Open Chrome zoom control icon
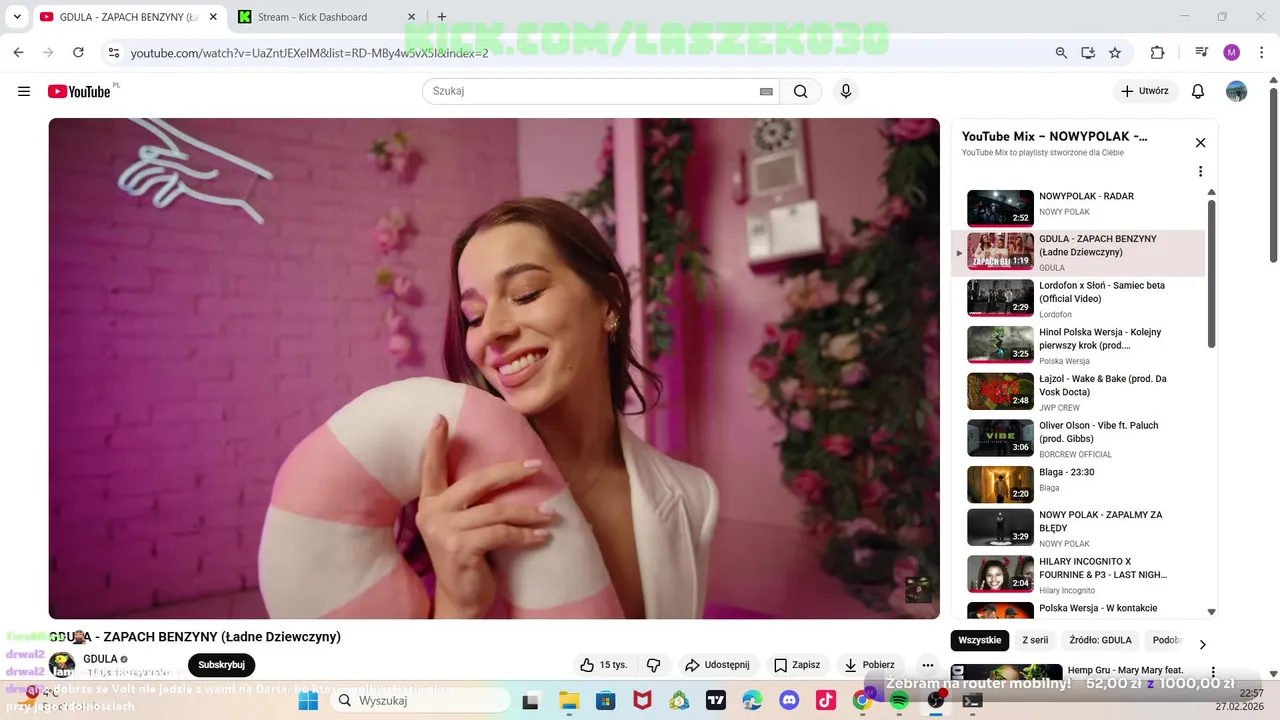This screenshot has height=720, width=1280. point(1061,52)
